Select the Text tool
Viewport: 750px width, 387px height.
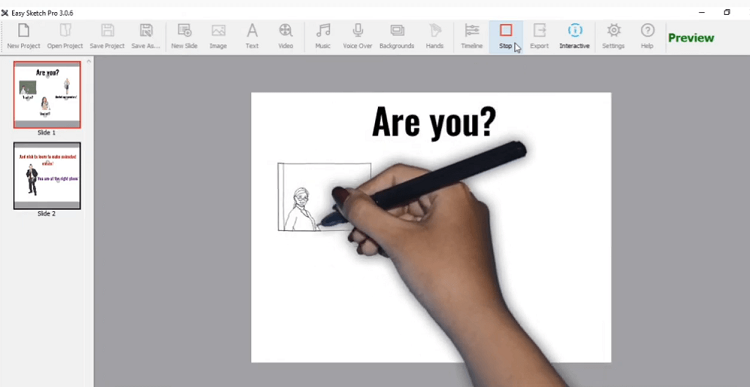[x=252, y=36]
